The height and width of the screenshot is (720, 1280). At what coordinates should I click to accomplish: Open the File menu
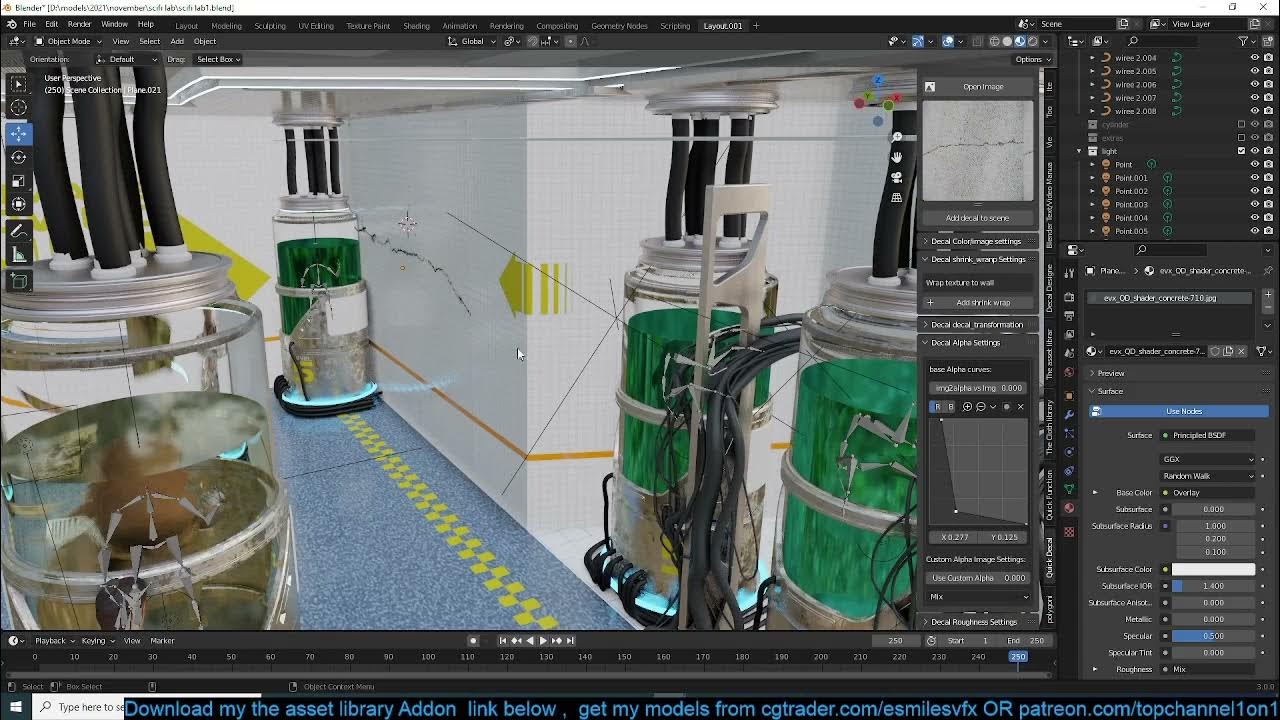29,24
